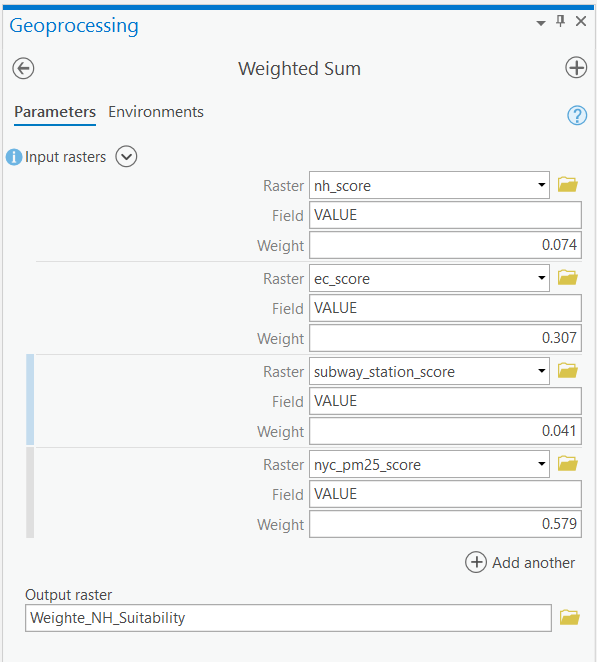Select the Parameters tab
The height and width of the screenshot is (662, 597).
55,112
